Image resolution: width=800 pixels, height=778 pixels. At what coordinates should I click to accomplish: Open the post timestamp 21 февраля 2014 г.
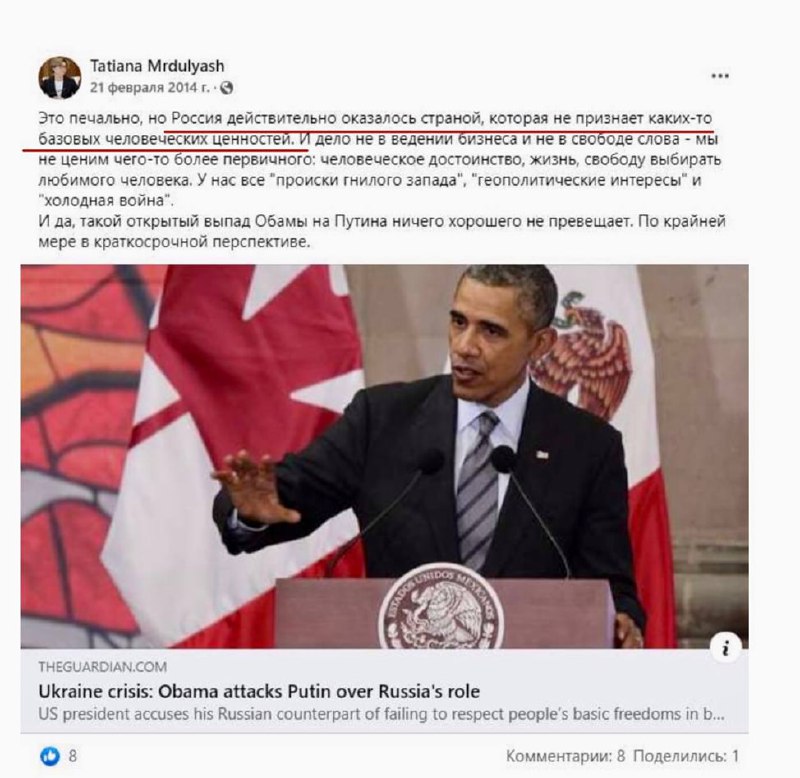pos(149,88)
